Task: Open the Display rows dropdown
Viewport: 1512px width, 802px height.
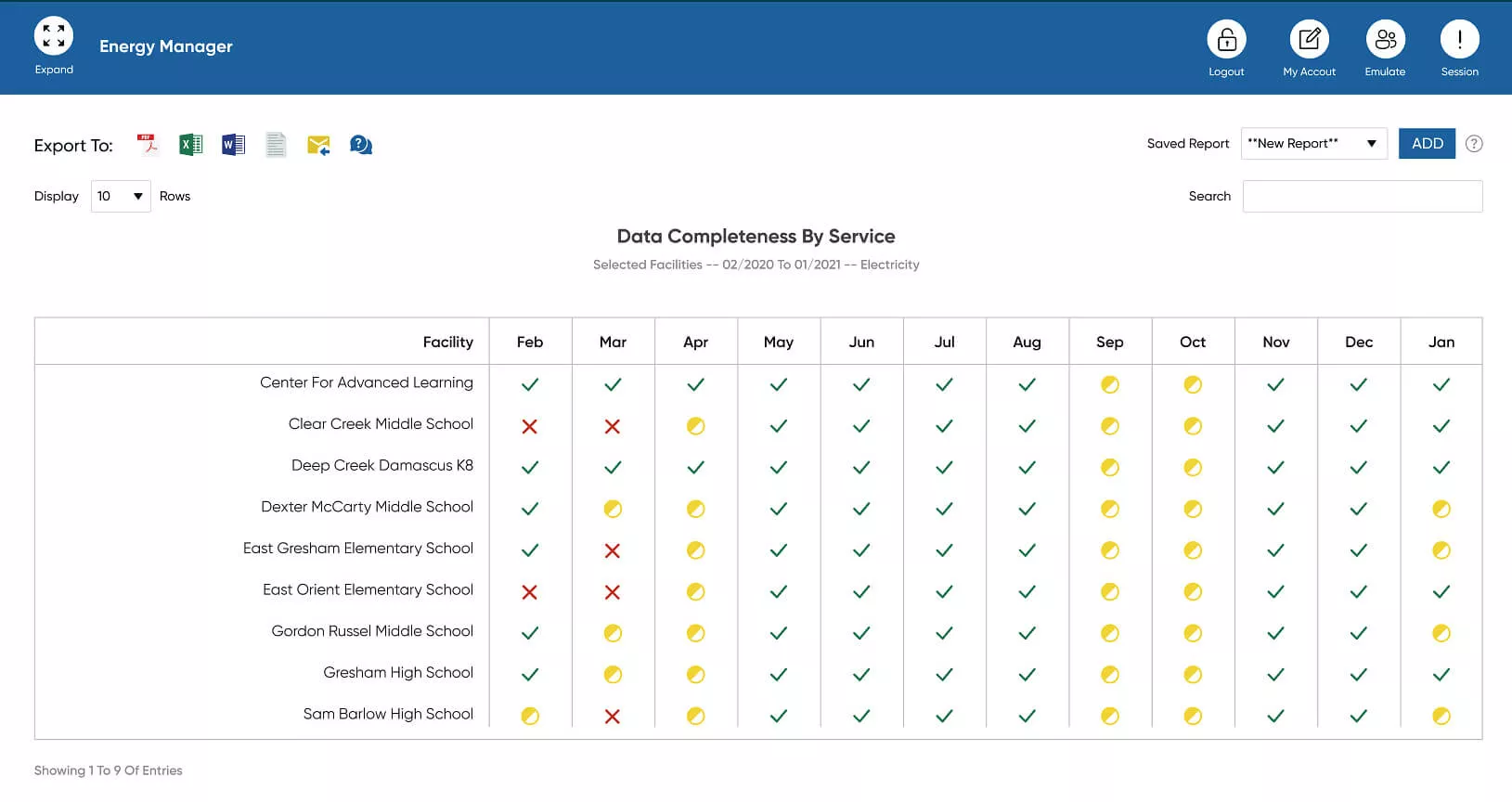Action: tap(121, 197)
